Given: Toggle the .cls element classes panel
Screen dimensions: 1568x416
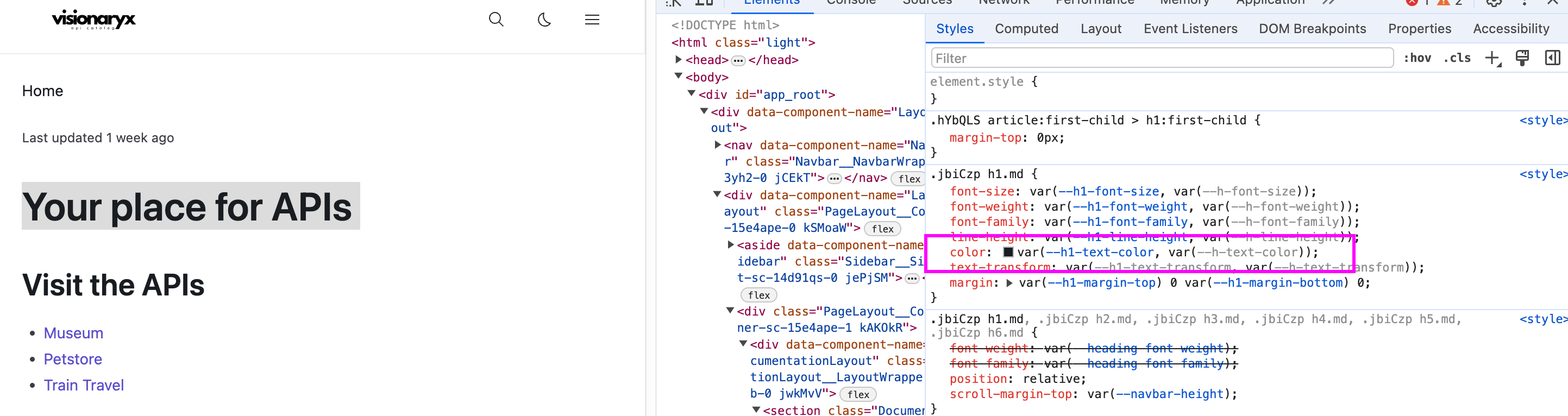Looking at the screenshot, I should click(1457, 59).
